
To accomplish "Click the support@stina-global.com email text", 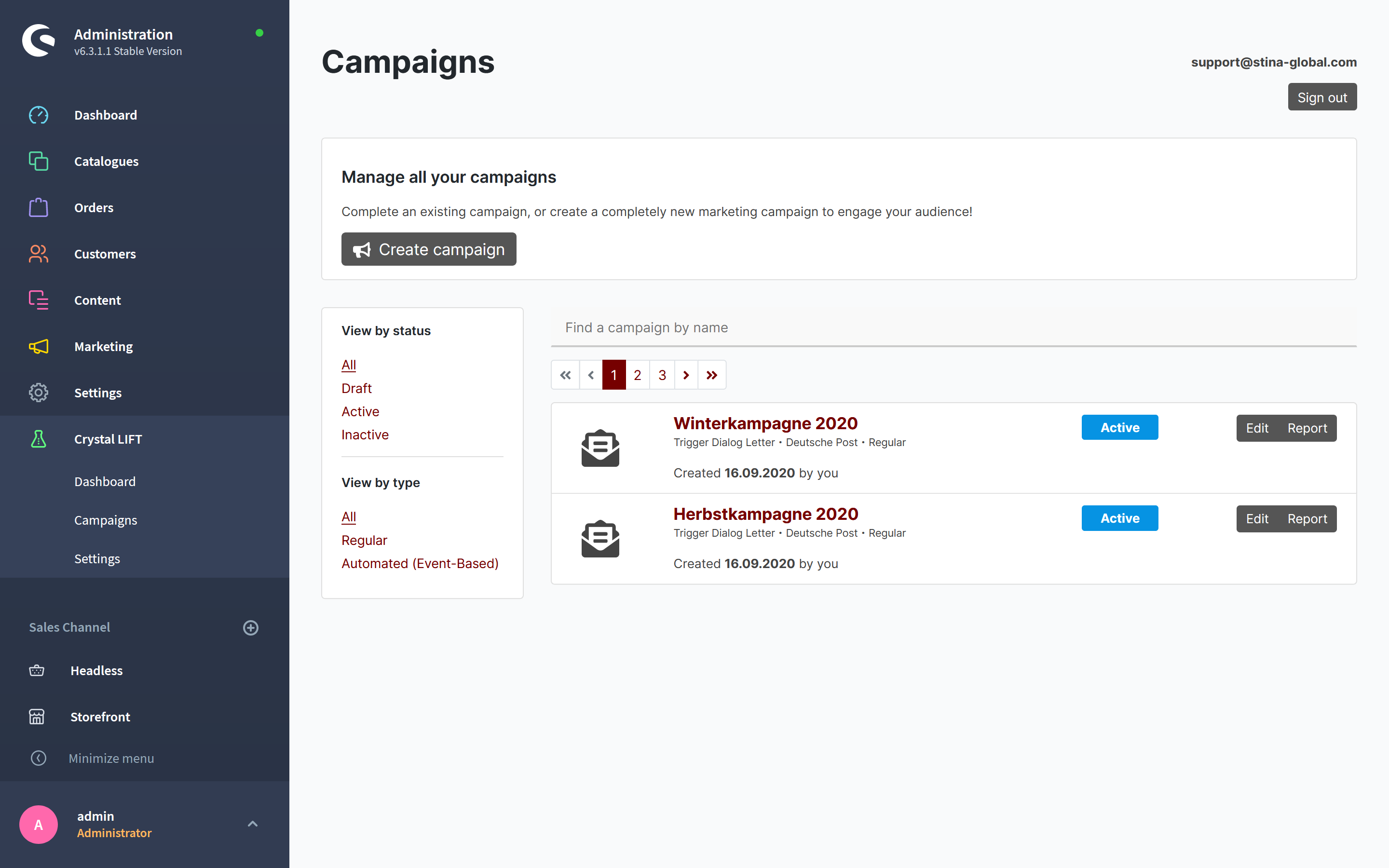I will click(x=1274, y=62).
